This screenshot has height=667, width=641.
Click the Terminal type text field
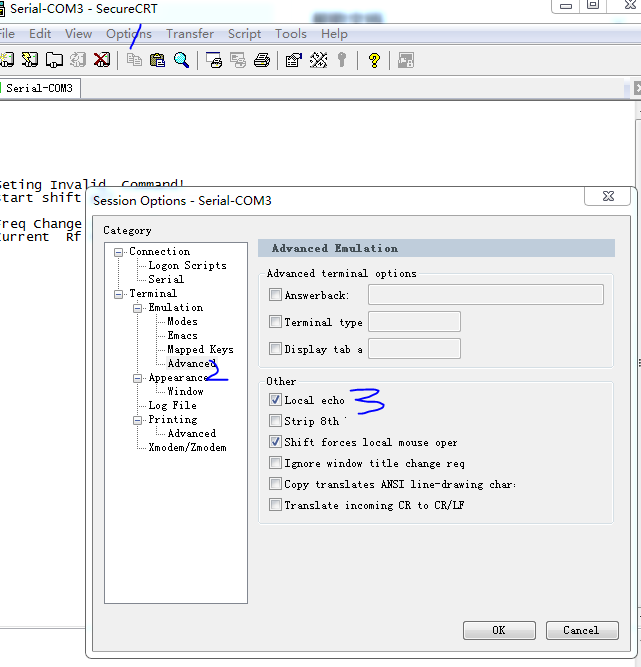tap(414, 322)
